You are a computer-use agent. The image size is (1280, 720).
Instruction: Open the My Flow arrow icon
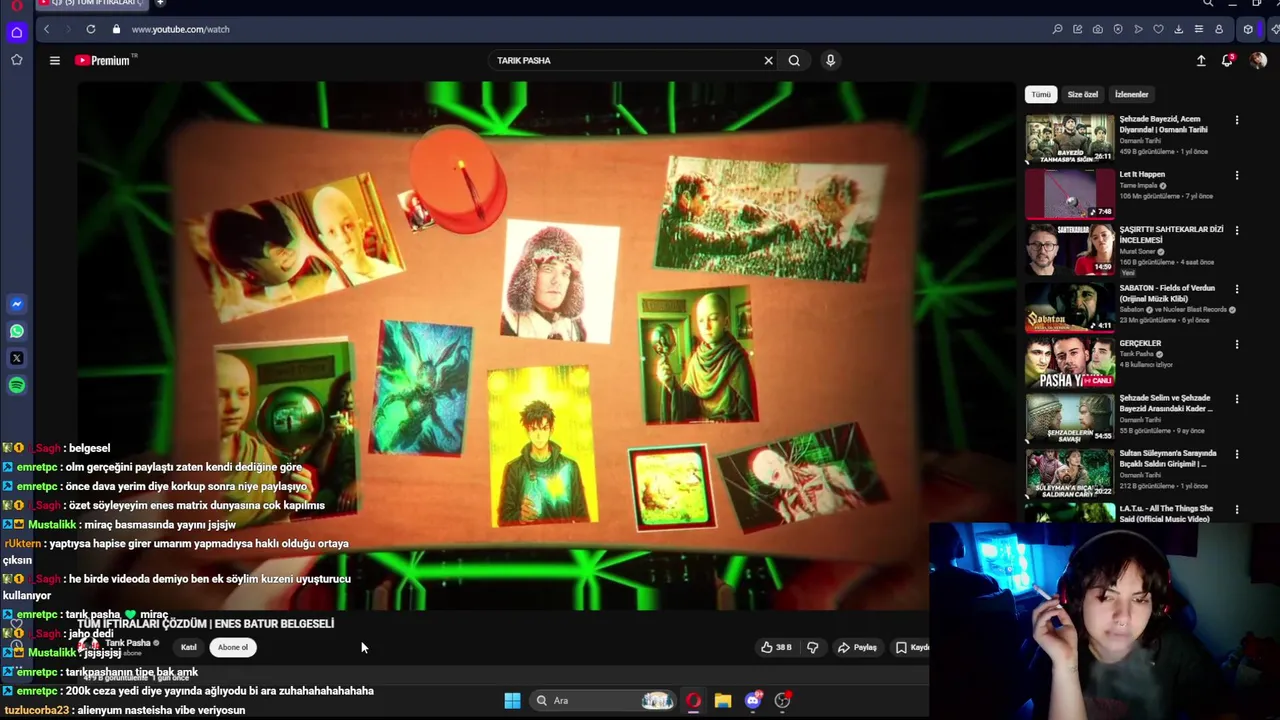click(1138, 29)
